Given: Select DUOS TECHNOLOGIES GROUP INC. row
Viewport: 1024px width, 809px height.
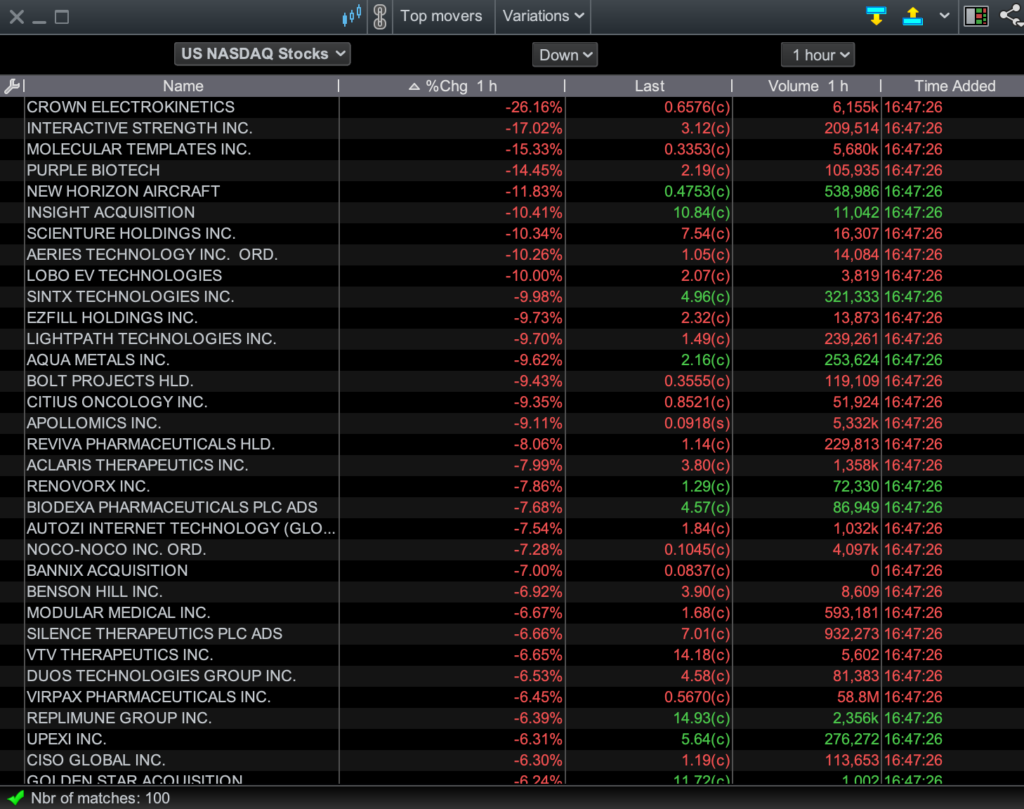Looking at the screenshot, I should (x=512, y=676).
